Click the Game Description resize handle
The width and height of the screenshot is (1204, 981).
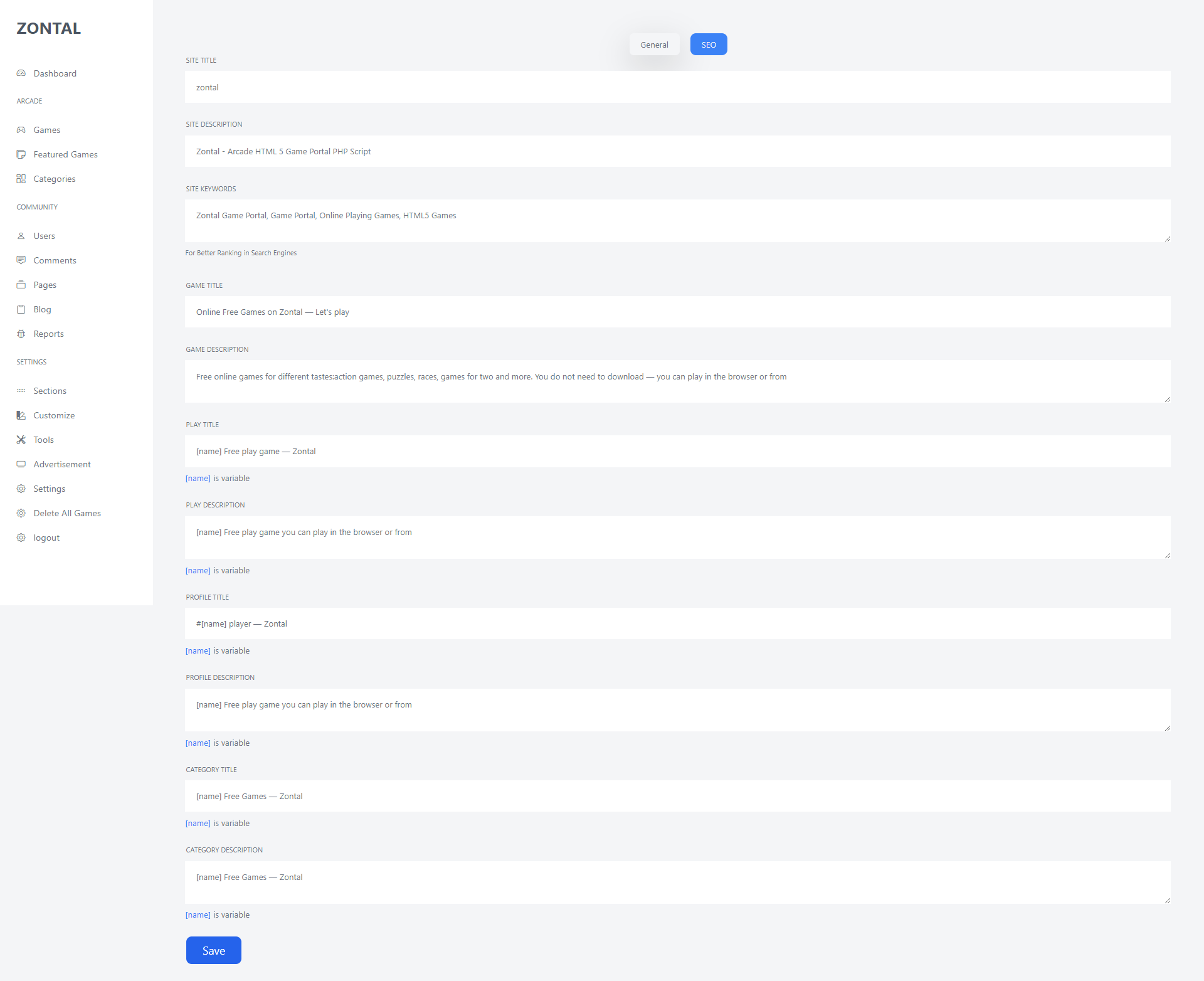point(1167,400)
